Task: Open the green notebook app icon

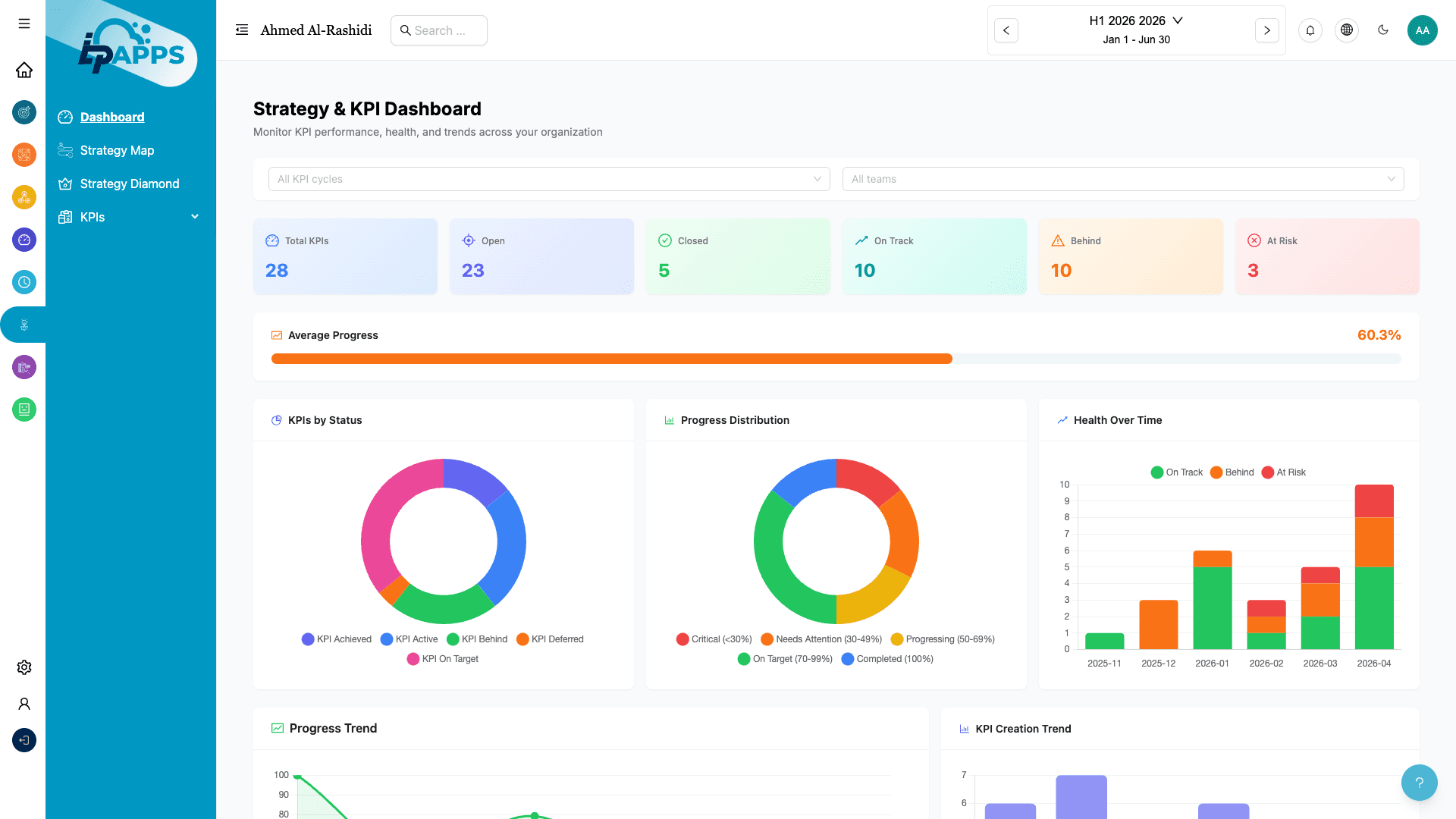Action: pos(24,409)
